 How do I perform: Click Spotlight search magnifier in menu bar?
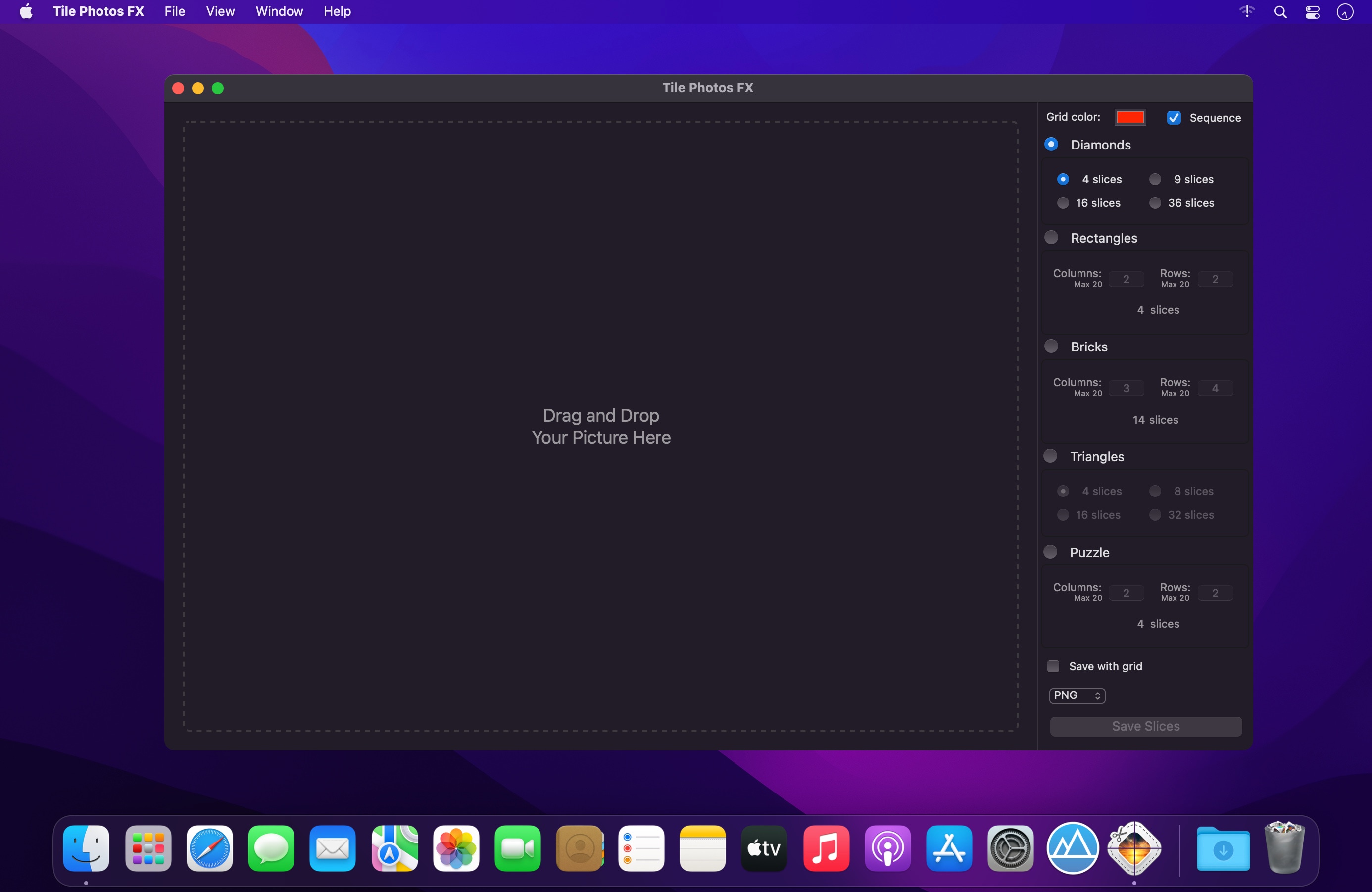coord(1280,12)
